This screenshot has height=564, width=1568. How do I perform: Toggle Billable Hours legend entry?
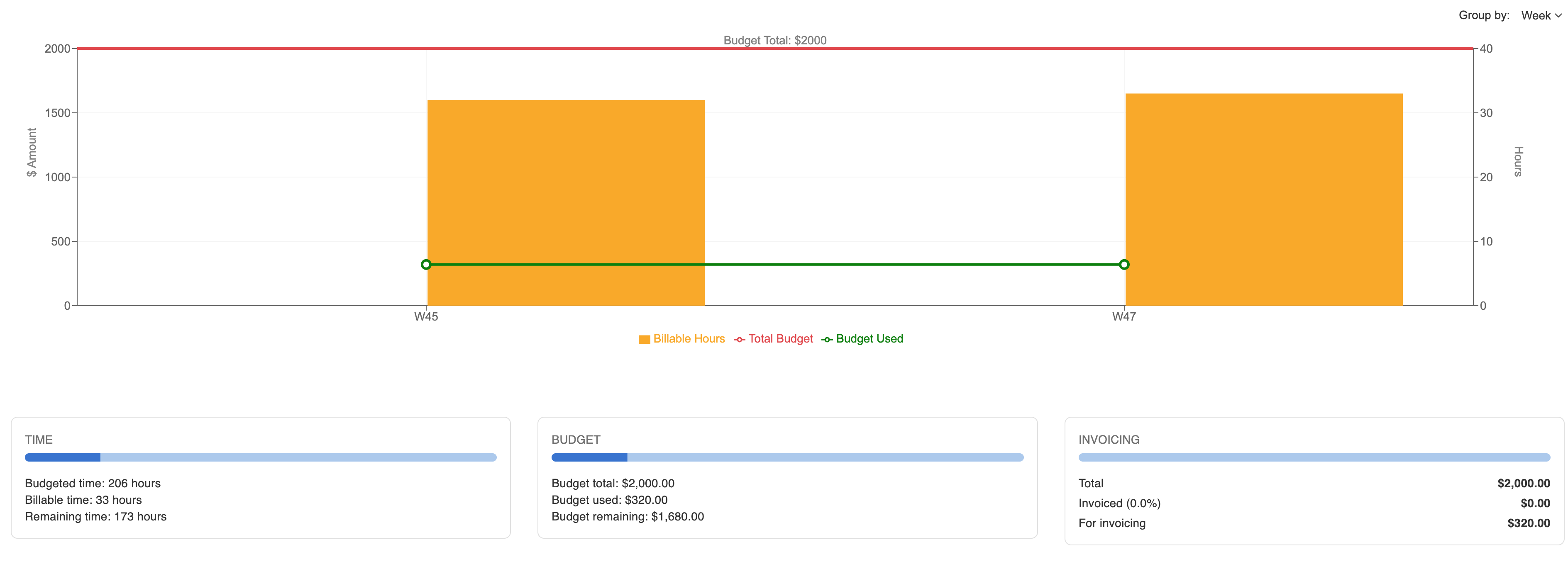pyautogui.click(x=681, y=339)
